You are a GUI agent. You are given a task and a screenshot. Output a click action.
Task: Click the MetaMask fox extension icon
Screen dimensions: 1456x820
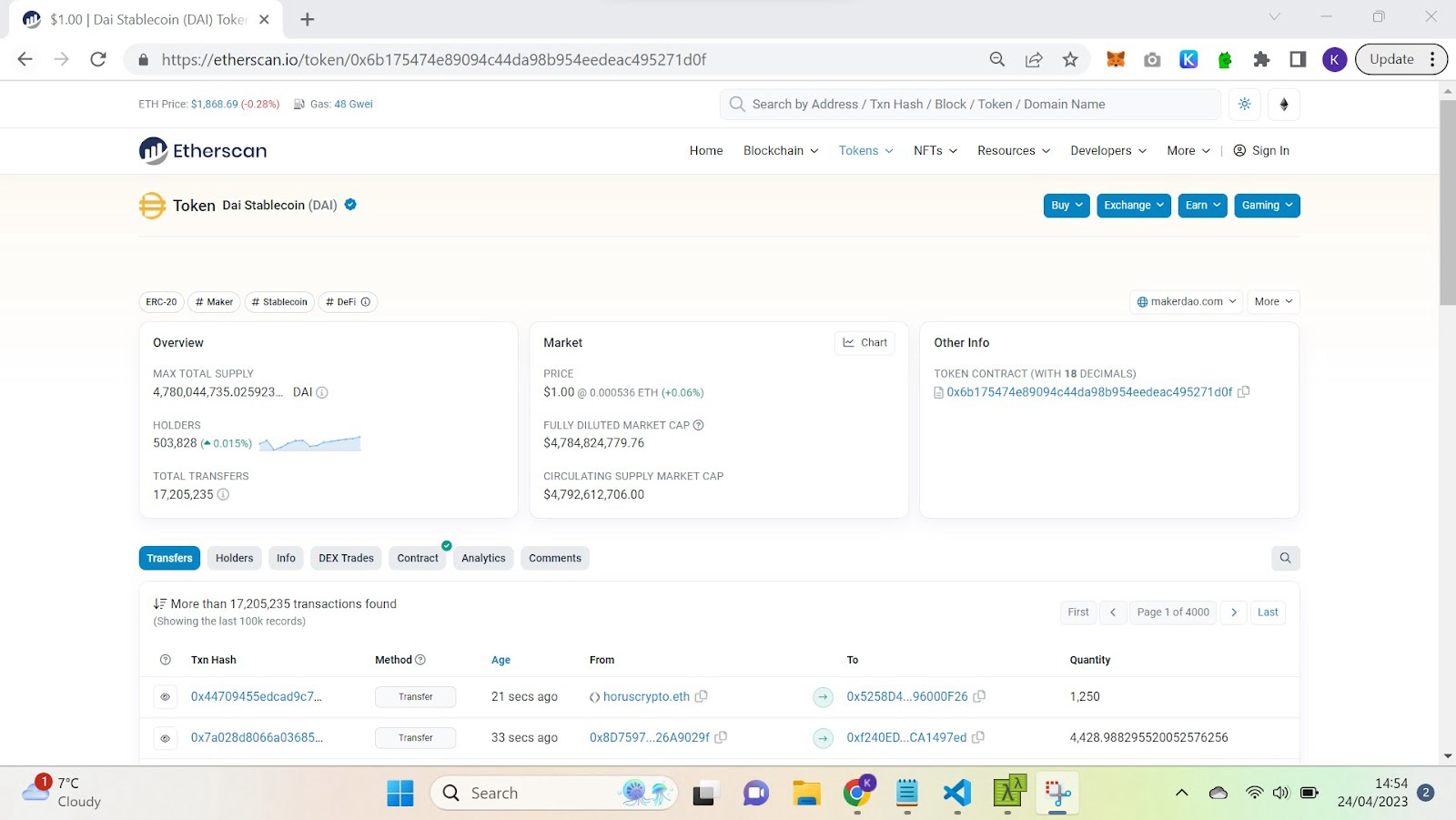pyautogui.click(x=1115, y=59)
